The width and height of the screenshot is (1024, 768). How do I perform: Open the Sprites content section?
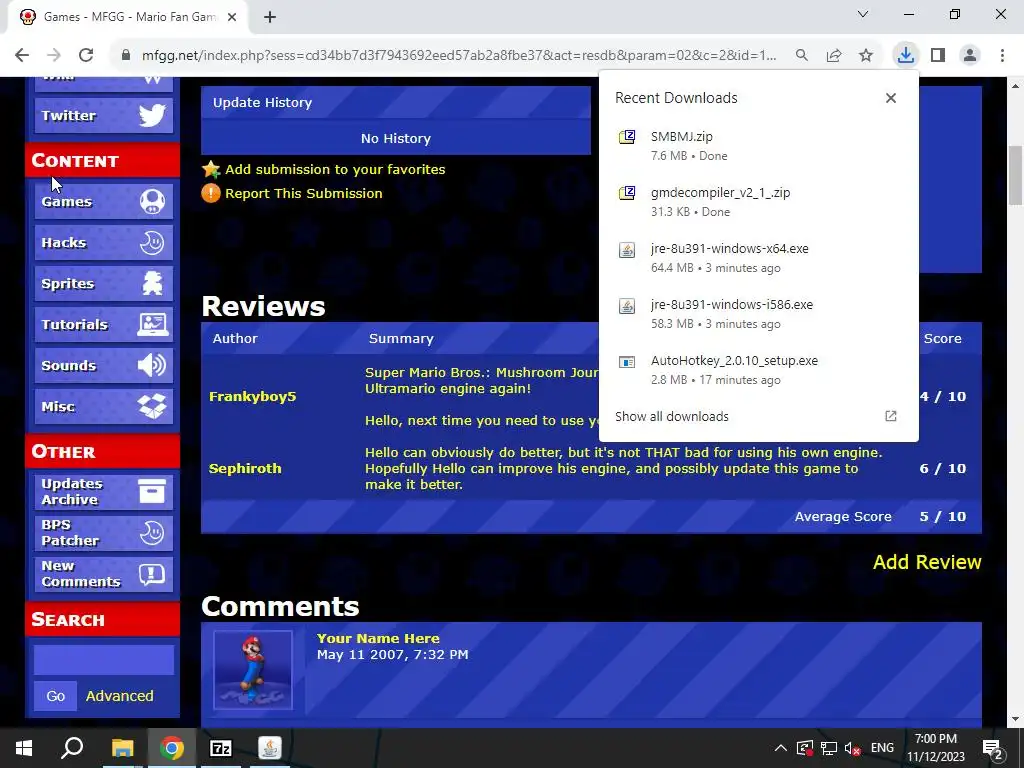103,283
